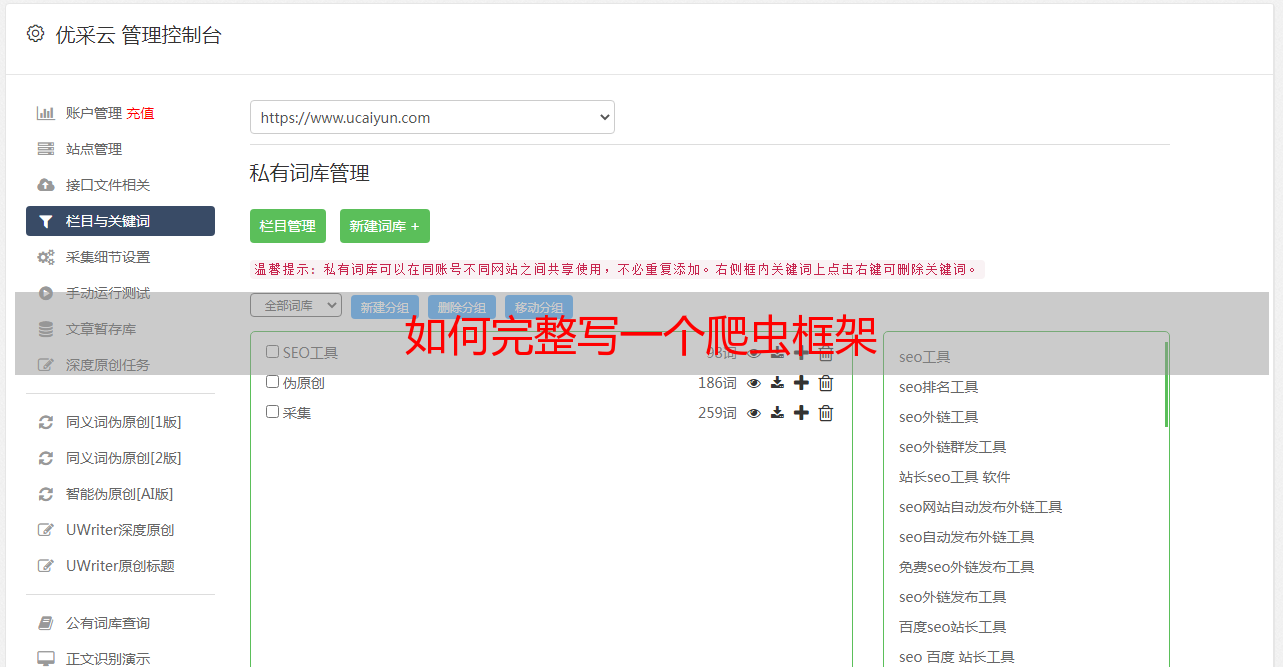Image resolution: width=1283 pixels, height=667 pixels.
Task: Download the 采集 word library
Action: pyautogui.click(x=777, y=413)
